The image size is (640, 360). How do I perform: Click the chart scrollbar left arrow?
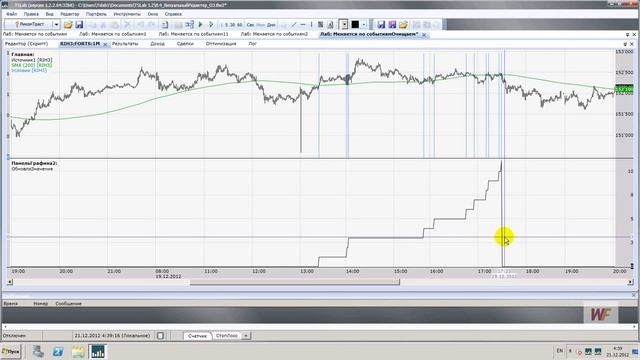point(10,282)
